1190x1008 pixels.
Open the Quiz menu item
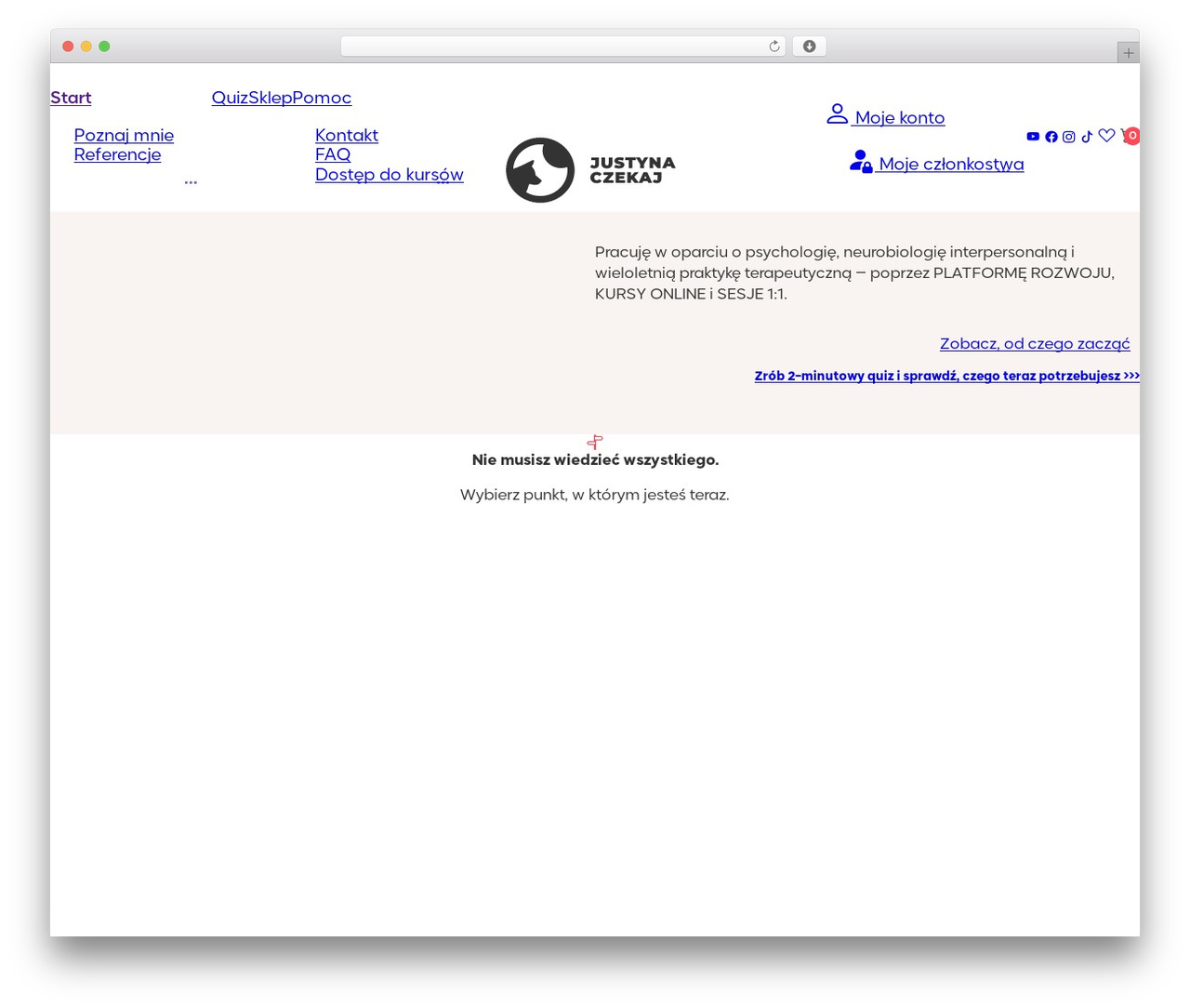click(x=230, y=98)
